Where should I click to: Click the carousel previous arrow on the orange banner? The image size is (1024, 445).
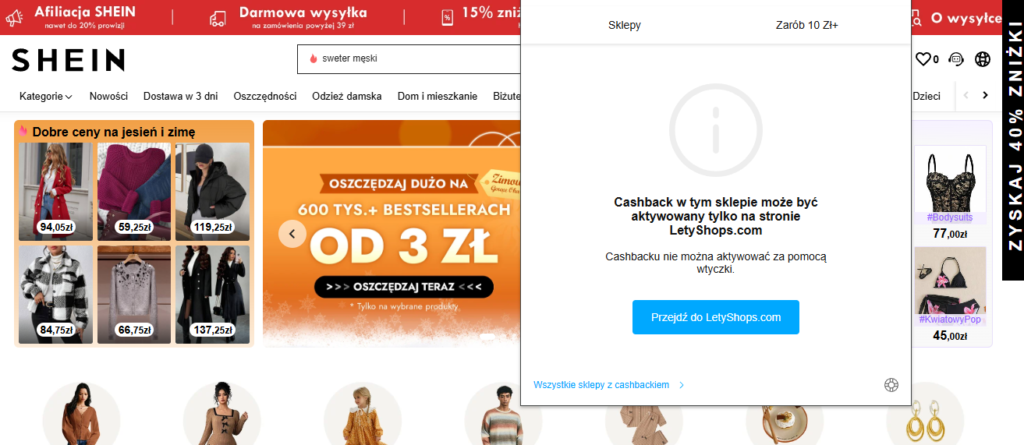pos(293,233)
